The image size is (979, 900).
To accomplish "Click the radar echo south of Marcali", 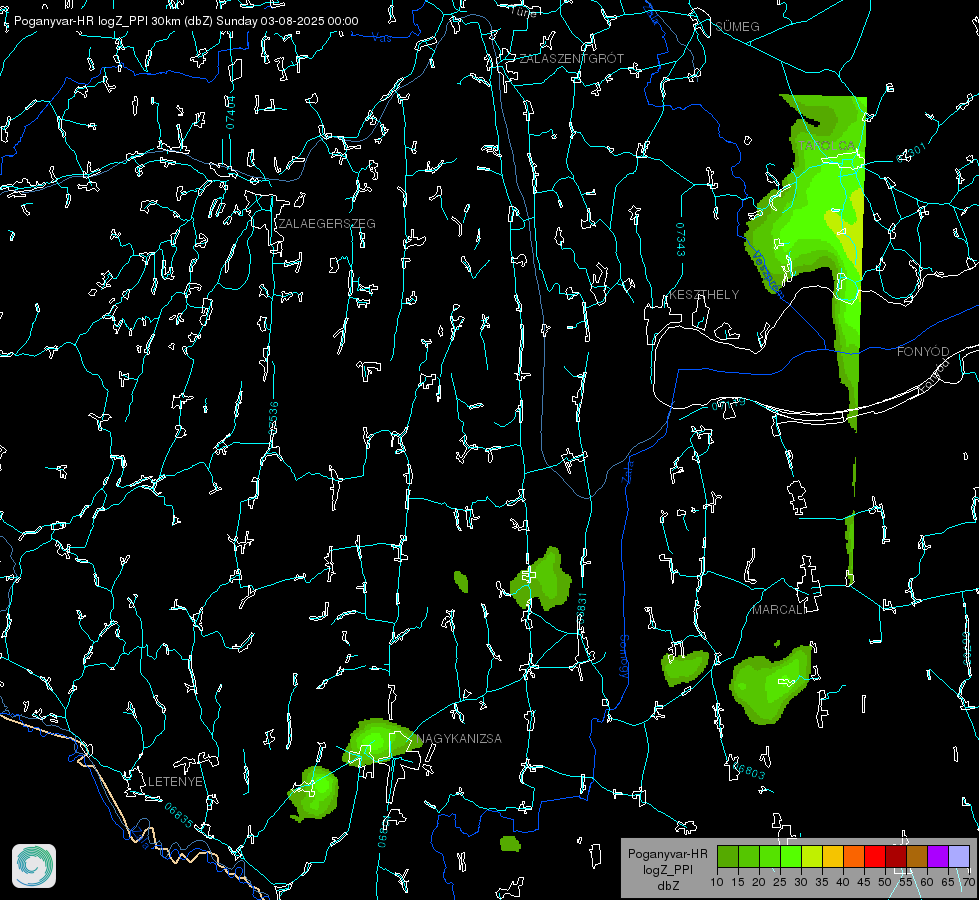I will click(x=771, y=686).
